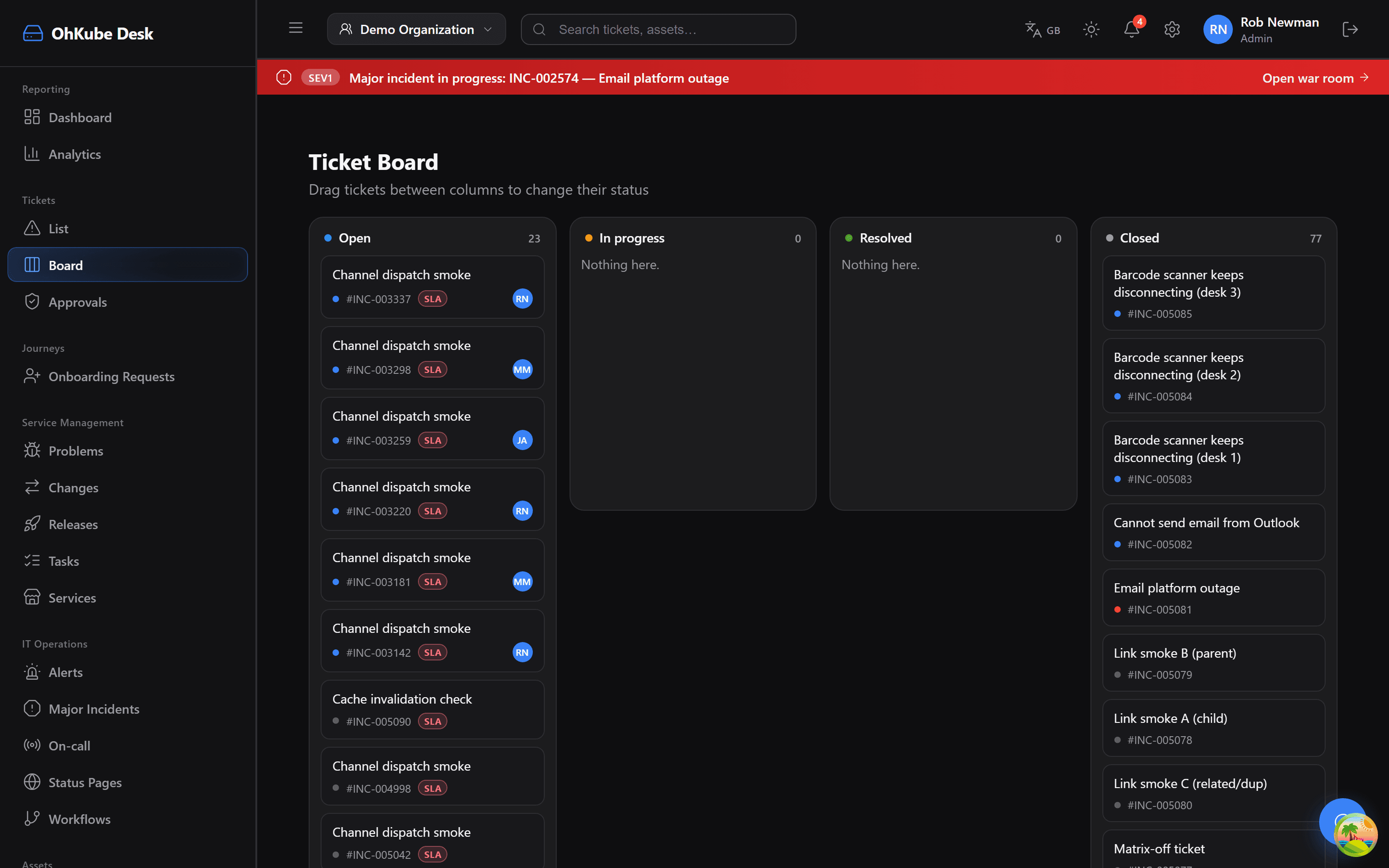
Task: Click the Resolved column header
Action: pos(953,238)
